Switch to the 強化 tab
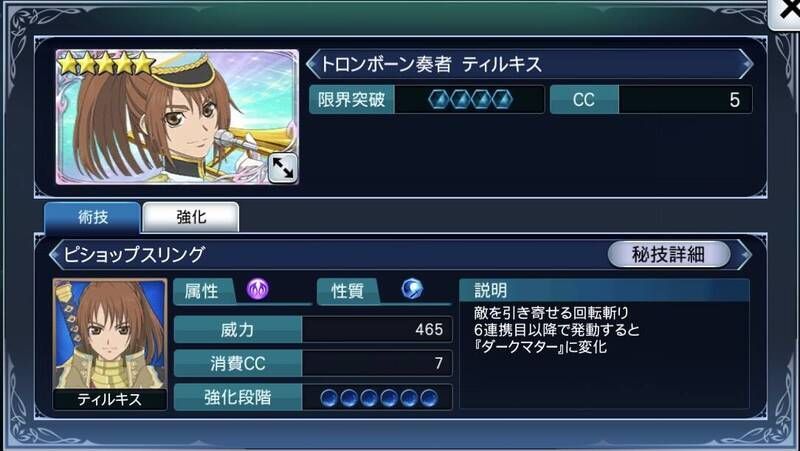 tap(191, 217)
